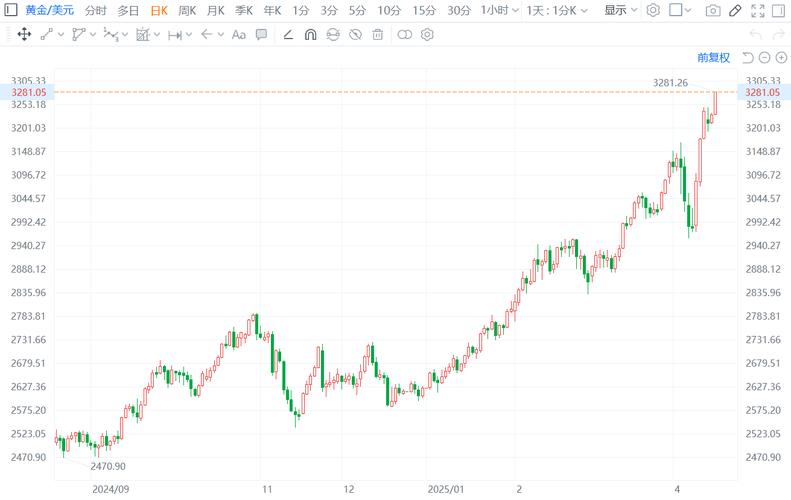The image size is (791, 500).
Task: Take chart screenshot with camera icon
Action: 713,10
